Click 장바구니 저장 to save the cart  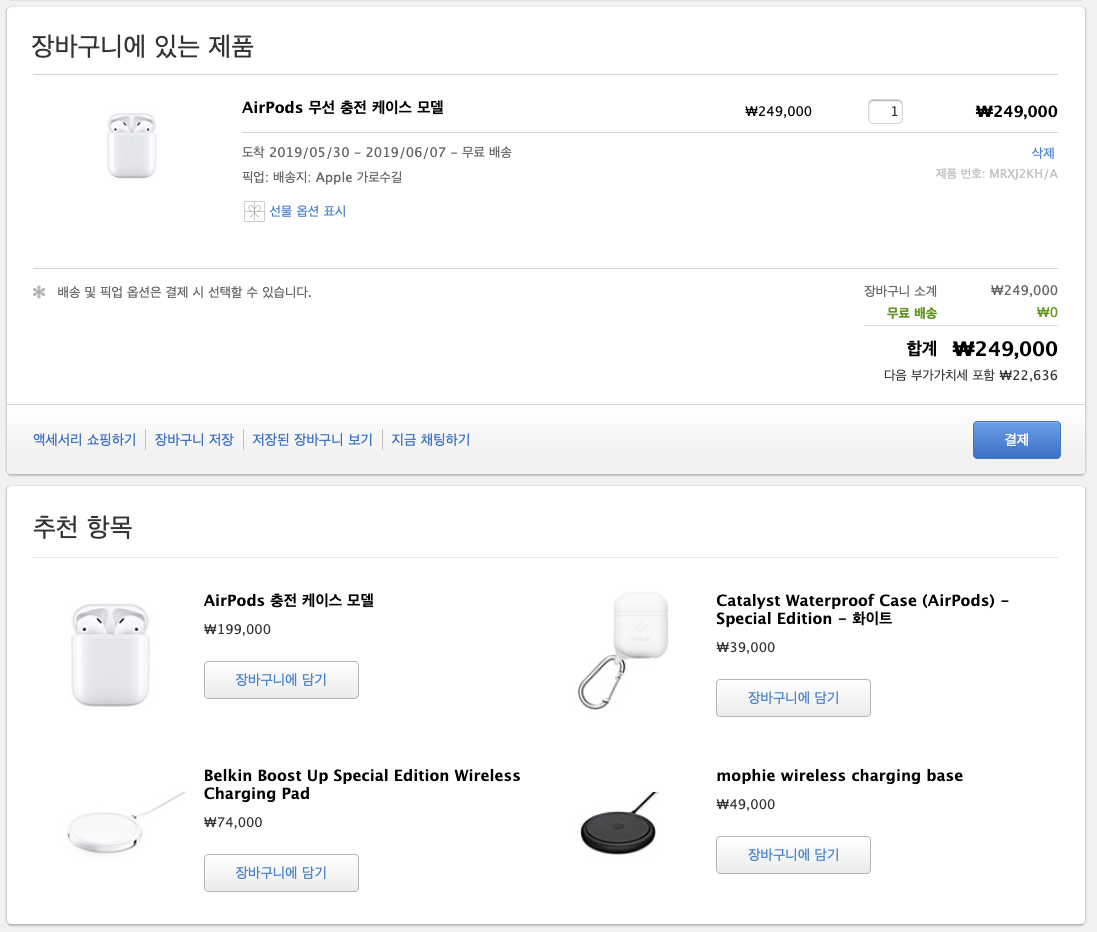(194, 439)
